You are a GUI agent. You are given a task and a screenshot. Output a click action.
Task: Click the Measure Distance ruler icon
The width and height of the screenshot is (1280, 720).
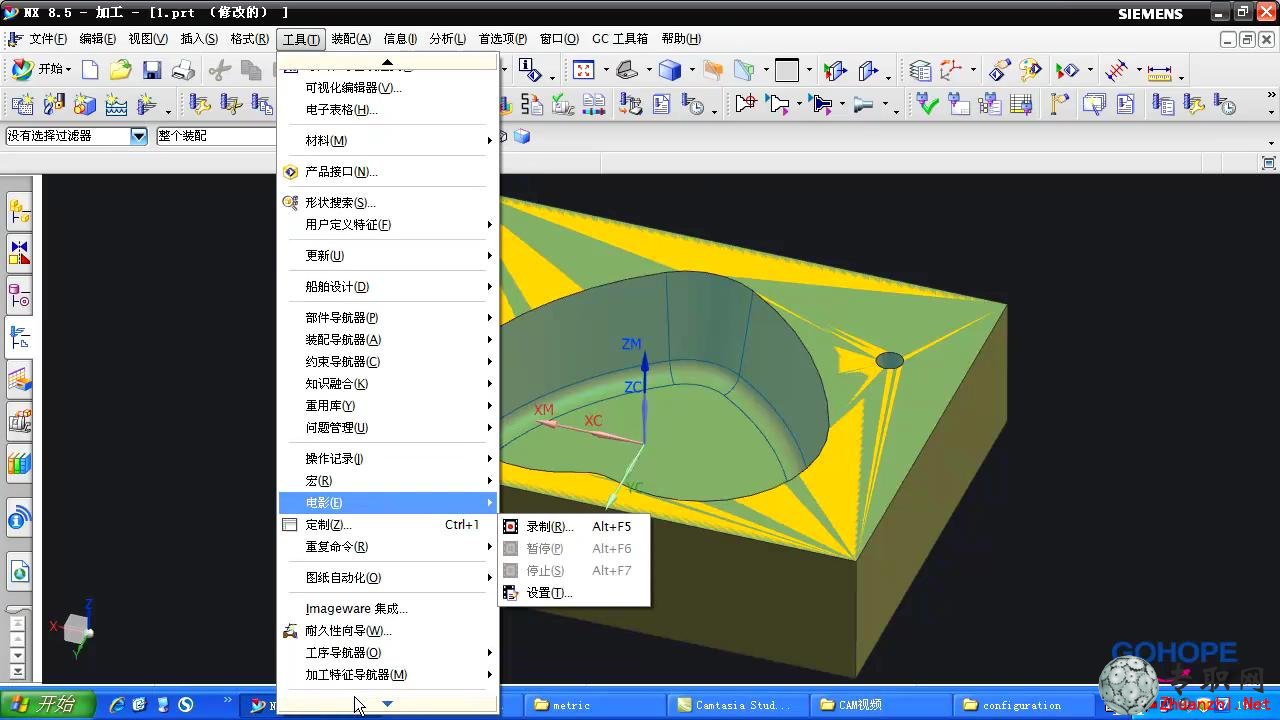pyautogui.click(x=1159, y=71)
